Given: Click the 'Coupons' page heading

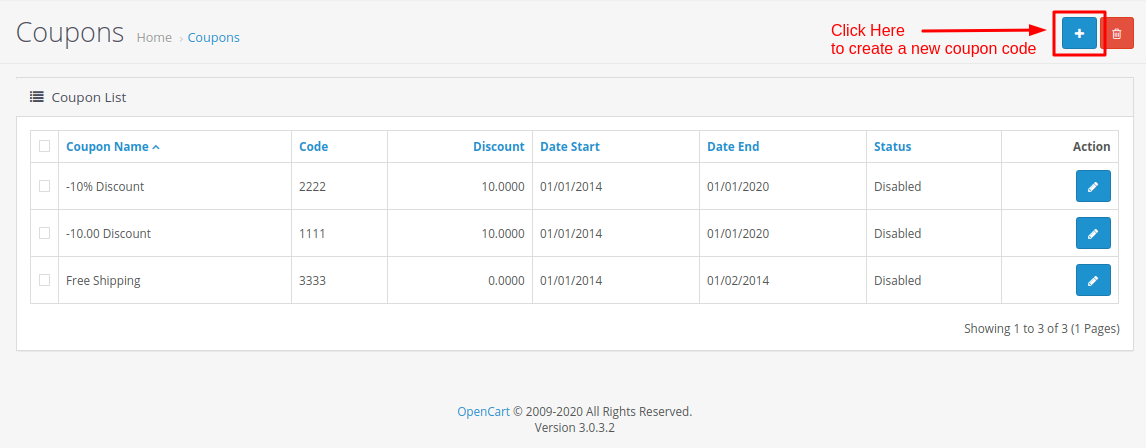Looking at the screenshot, I should [x=70, y=33].
